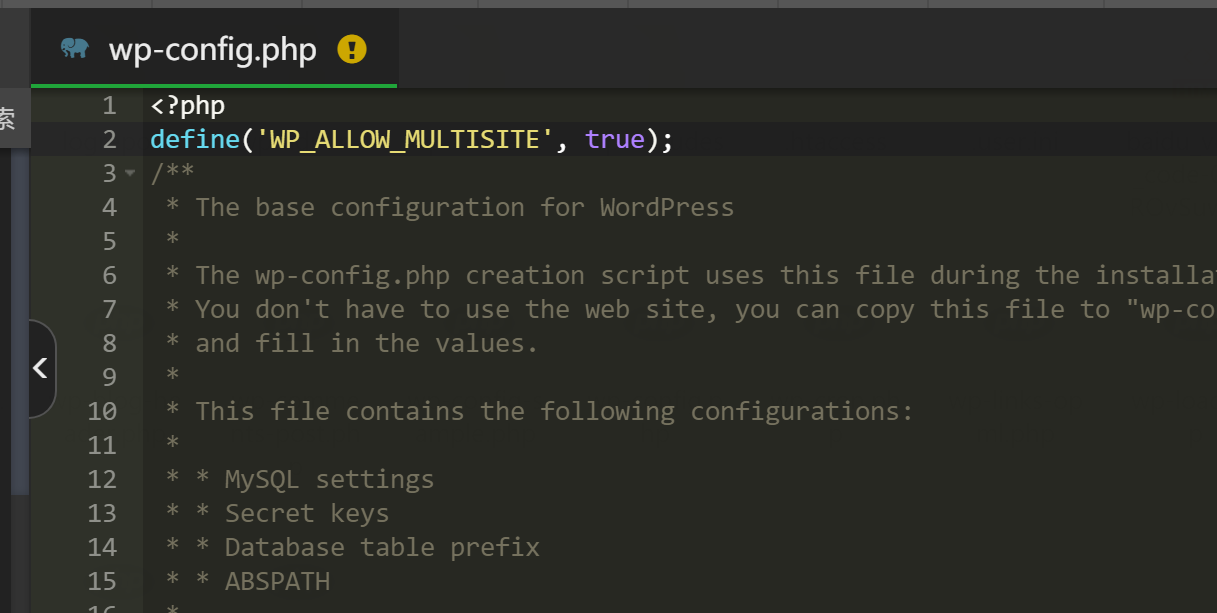Click the true value on line 2
The width and height of the screenshot is (1217, 613).
[x=615, y=139]
